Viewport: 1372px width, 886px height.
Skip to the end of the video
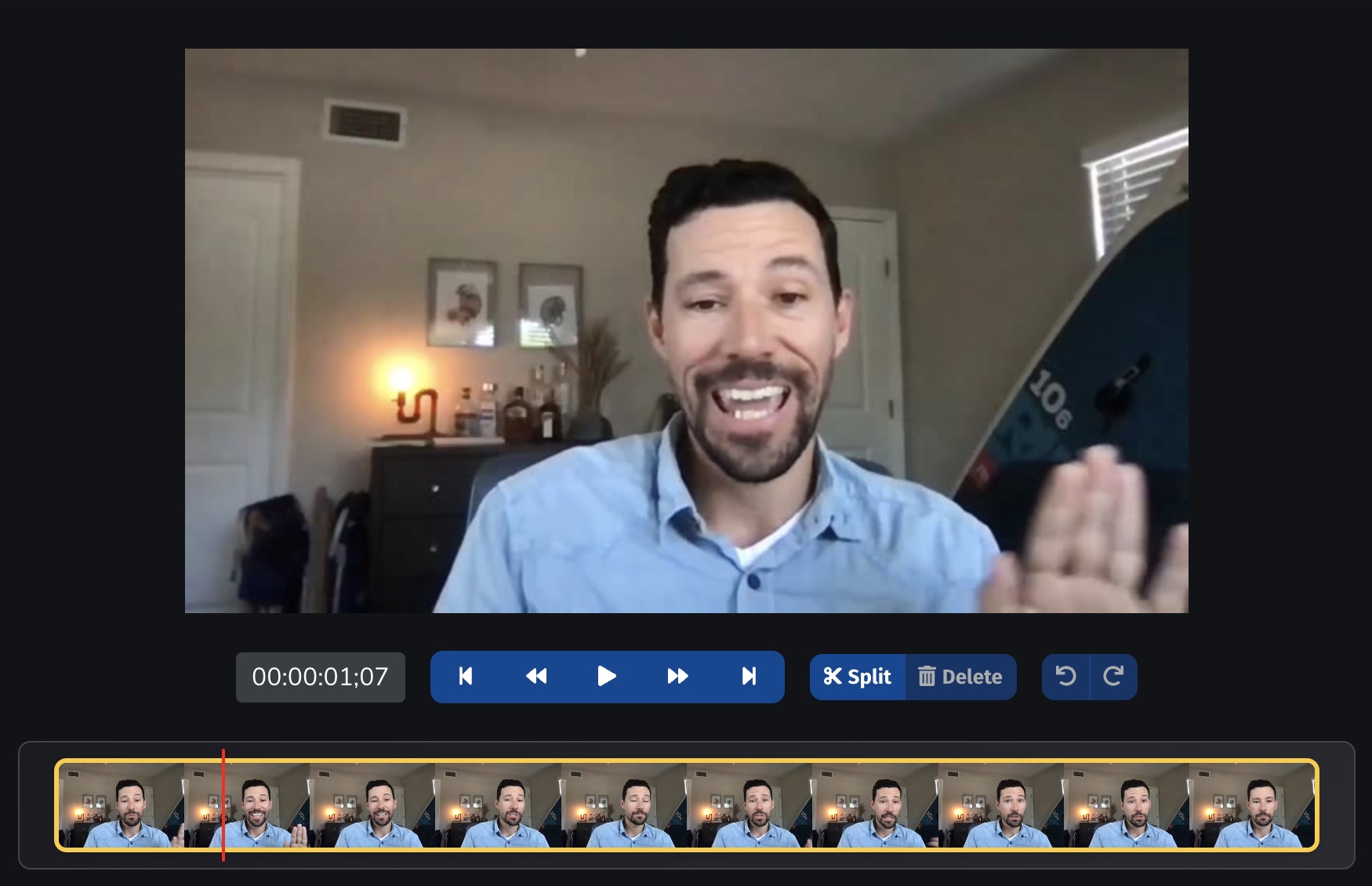point(749,677)
